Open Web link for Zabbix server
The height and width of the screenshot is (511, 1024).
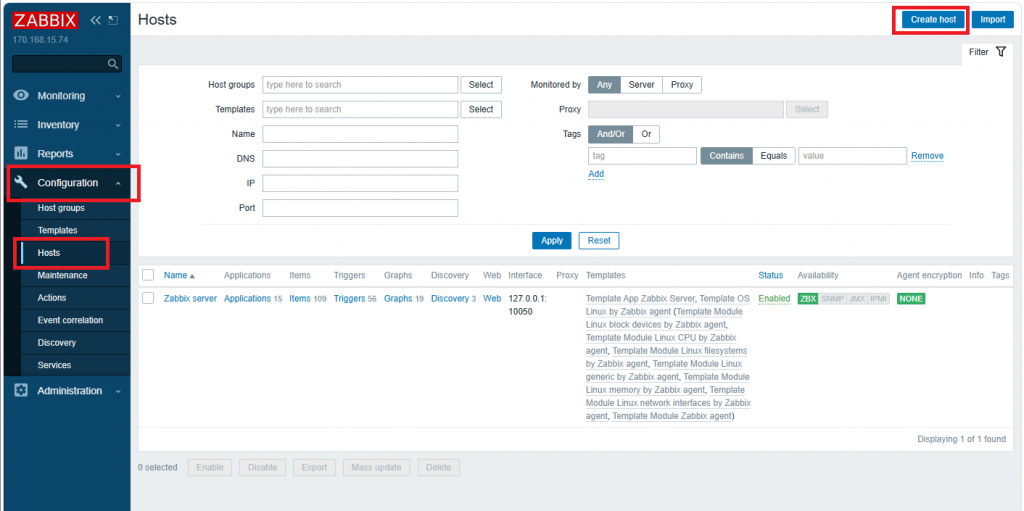coord(492,299)
